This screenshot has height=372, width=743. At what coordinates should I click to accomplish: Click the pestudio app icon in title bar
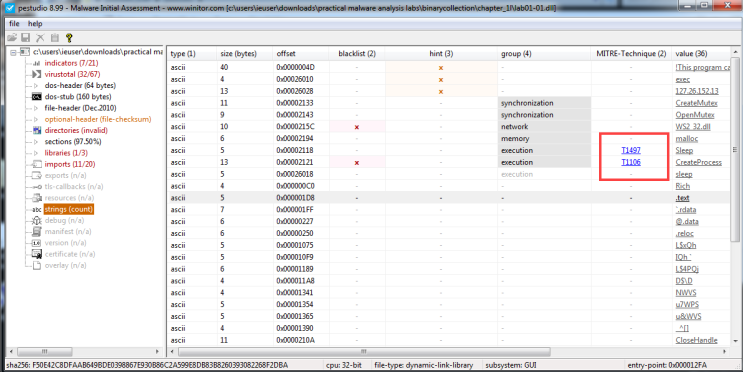click(x=9, y=7)
